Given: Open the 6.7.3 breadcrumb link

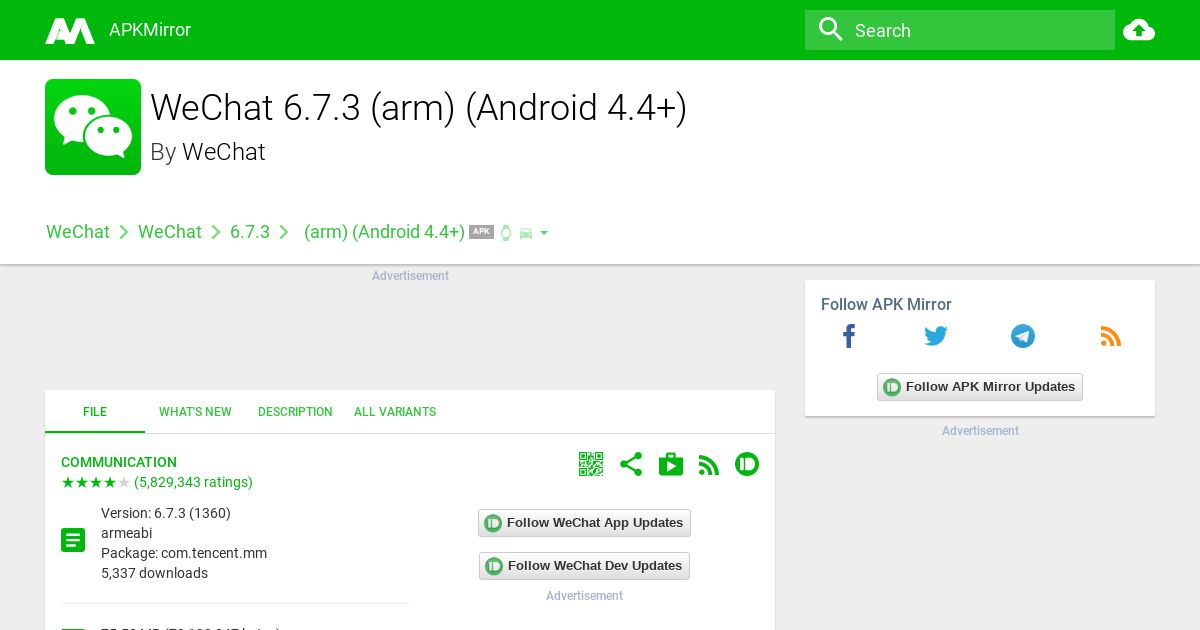Looking at the screenshot, I should (250, 232).
